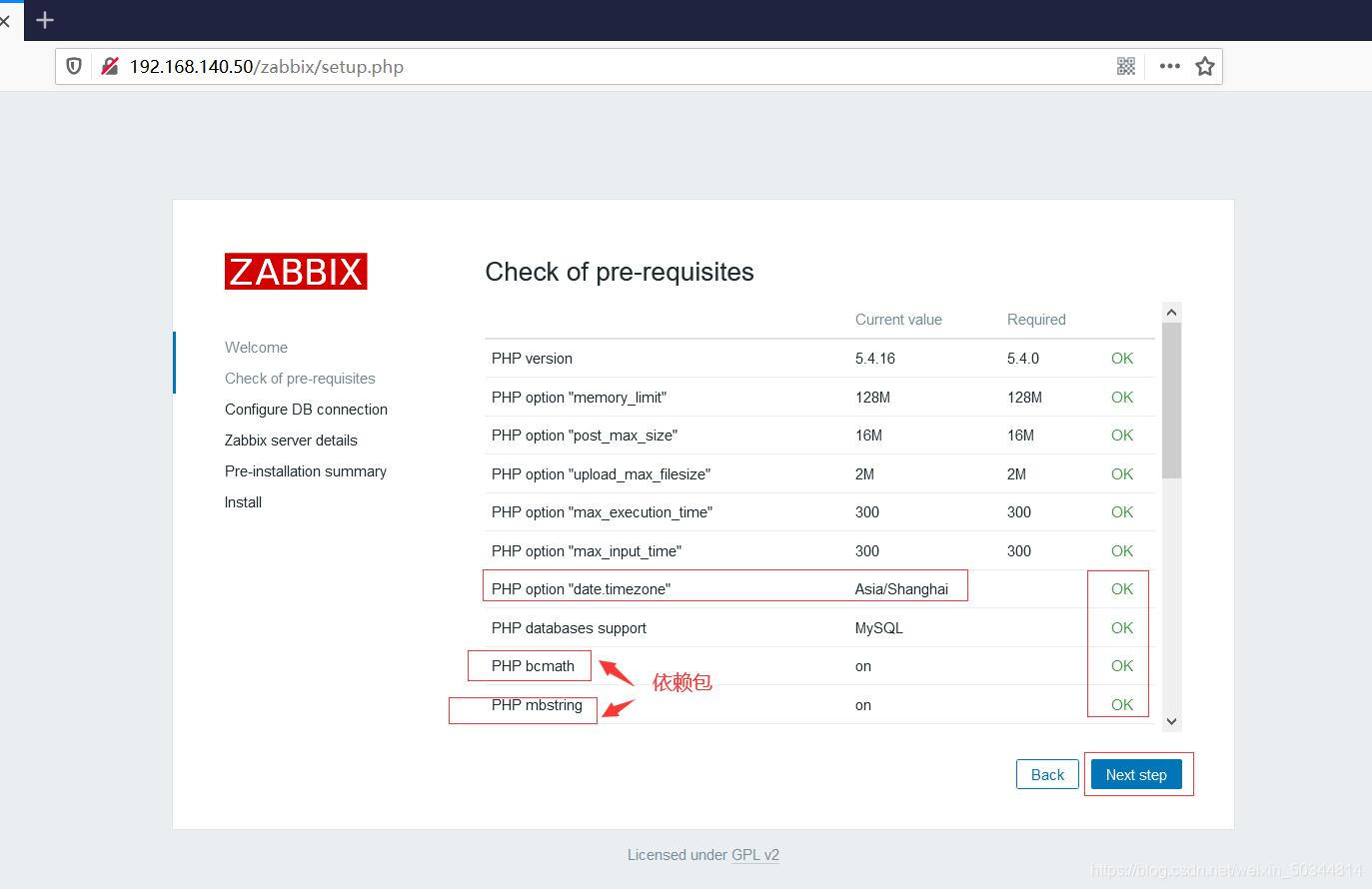The image size is (1372, 889).
Task: Click OK status for the max_execution_time row
Action: (x=1122, y=512)
